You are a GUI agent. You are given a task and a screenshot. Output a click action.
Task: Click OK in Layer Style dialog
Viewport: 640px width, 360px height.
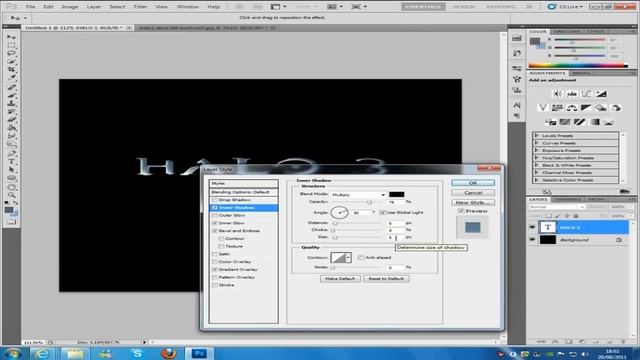[x=473, y=183]
